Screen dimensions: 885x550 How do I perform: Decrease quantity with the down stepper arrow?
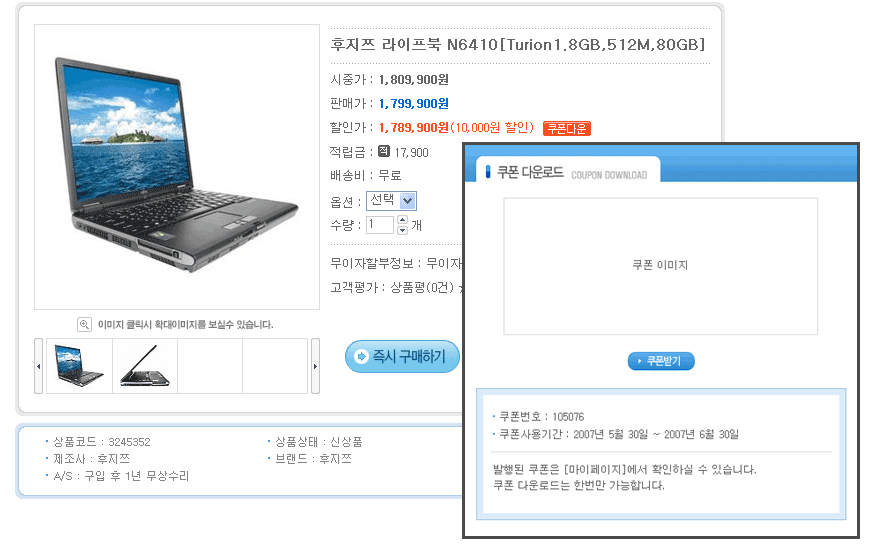coord(402,230)
